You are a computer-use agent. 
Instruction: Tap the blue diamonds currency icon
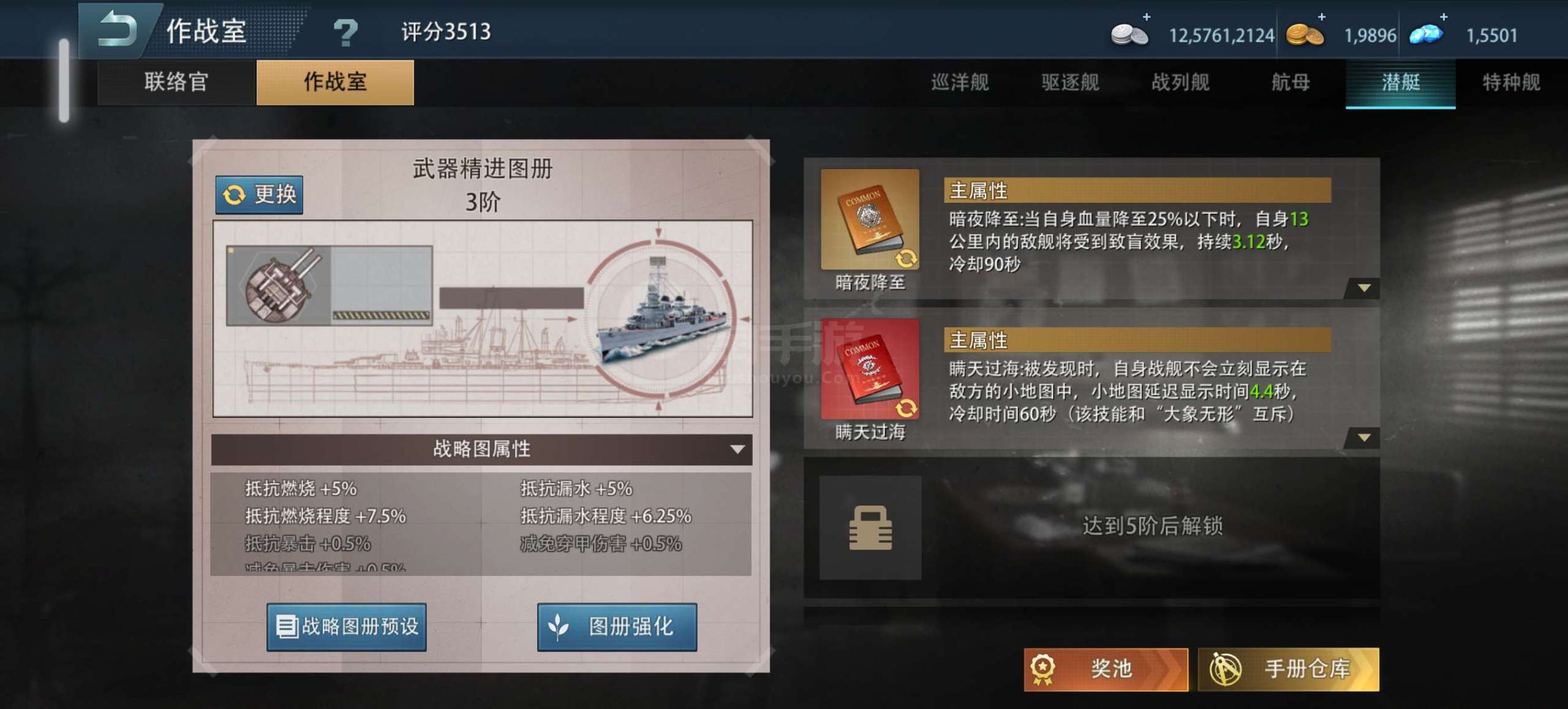click(x=1427, y=34)
